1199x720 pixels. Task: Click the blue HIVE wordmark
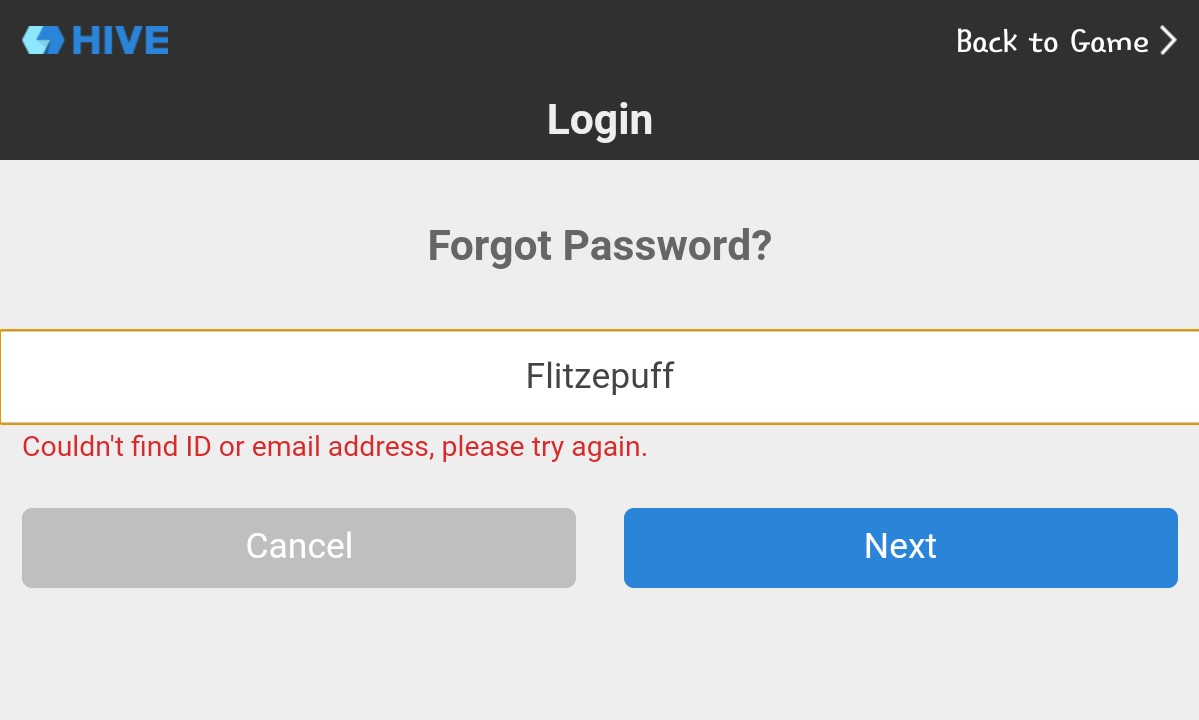[120, 41]
